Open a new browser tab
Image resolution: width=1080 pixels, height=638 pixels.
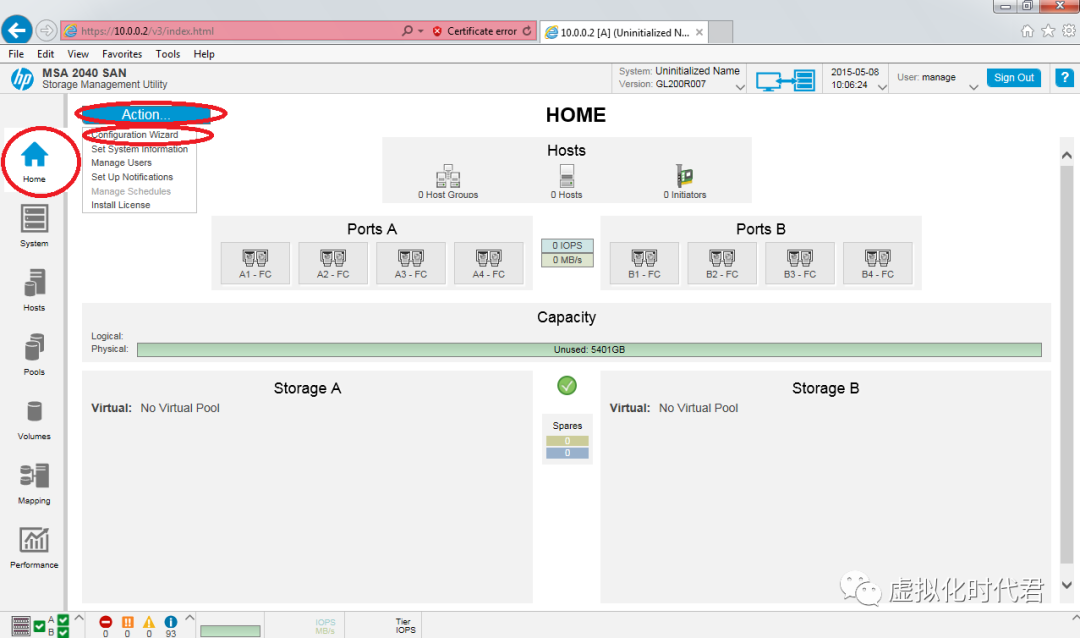720,32
